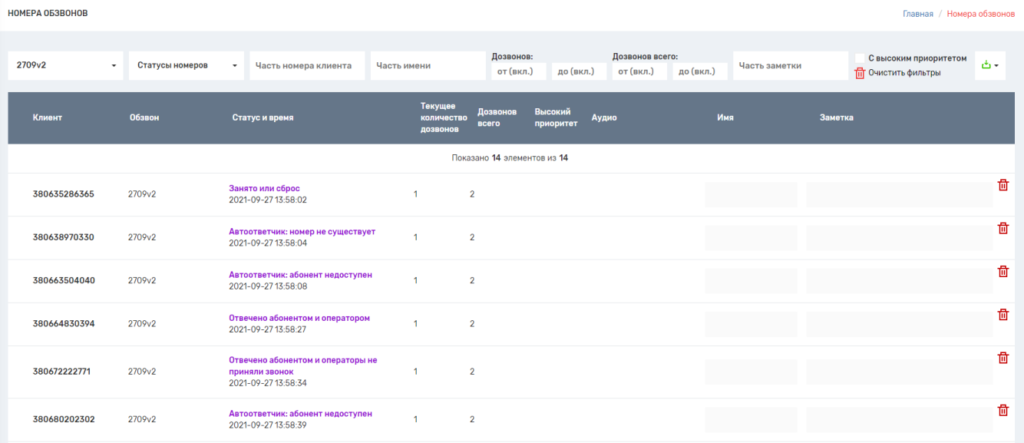Image resolution: width=1024 pixels, height=443 pixels.
Task: Click the red trash icon to clear filters
Action: coord(859,73)
